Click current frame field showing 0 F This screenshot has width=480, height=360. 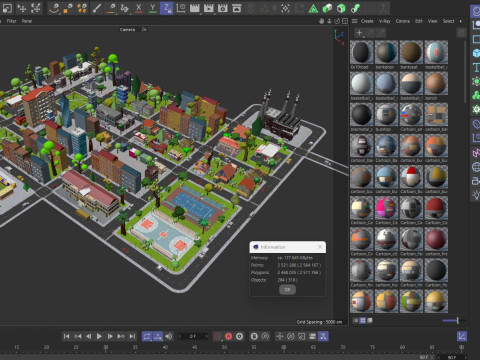(193, 336)
